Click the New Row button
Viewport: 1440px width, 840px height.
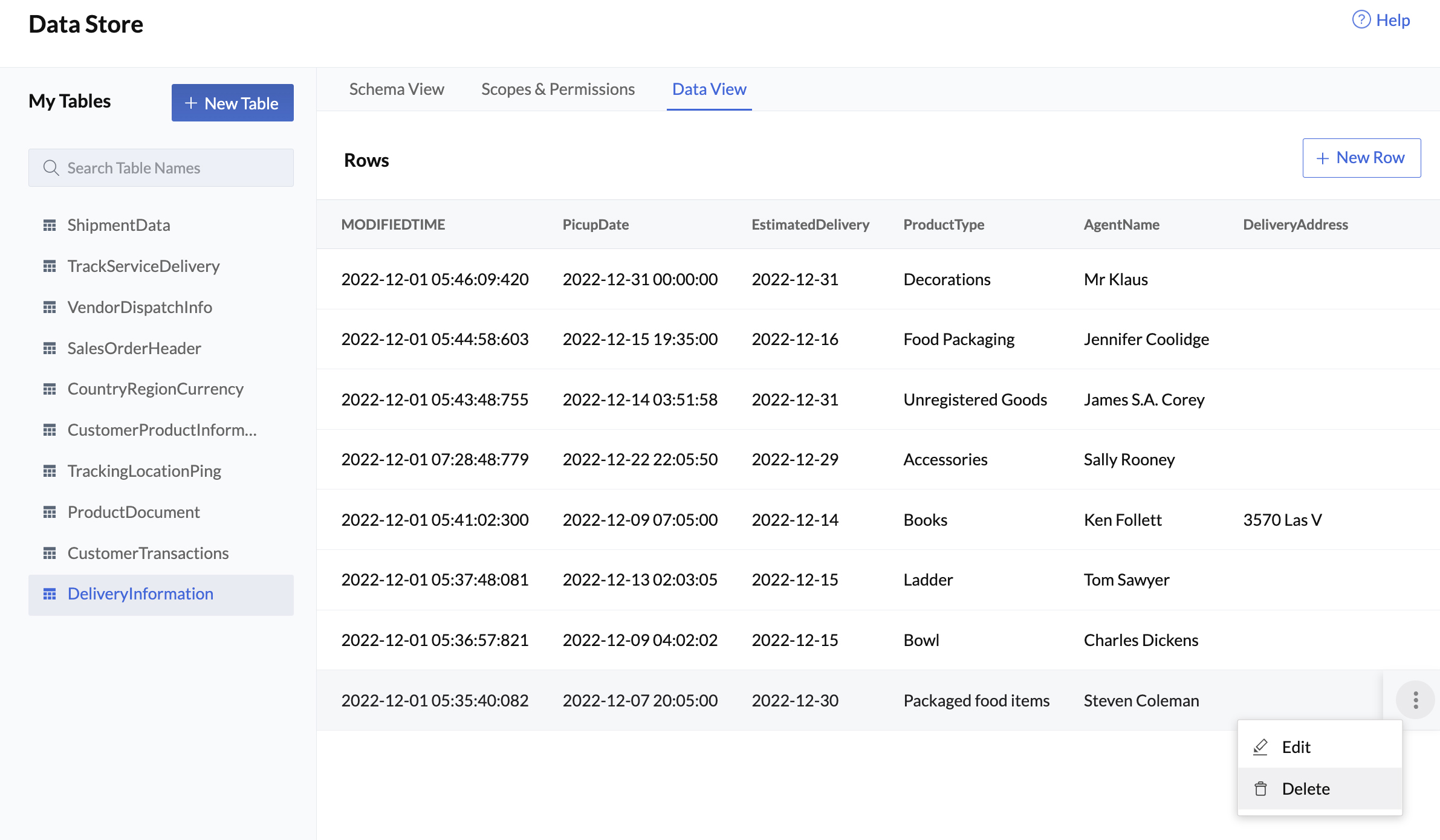click(1361, 158)
